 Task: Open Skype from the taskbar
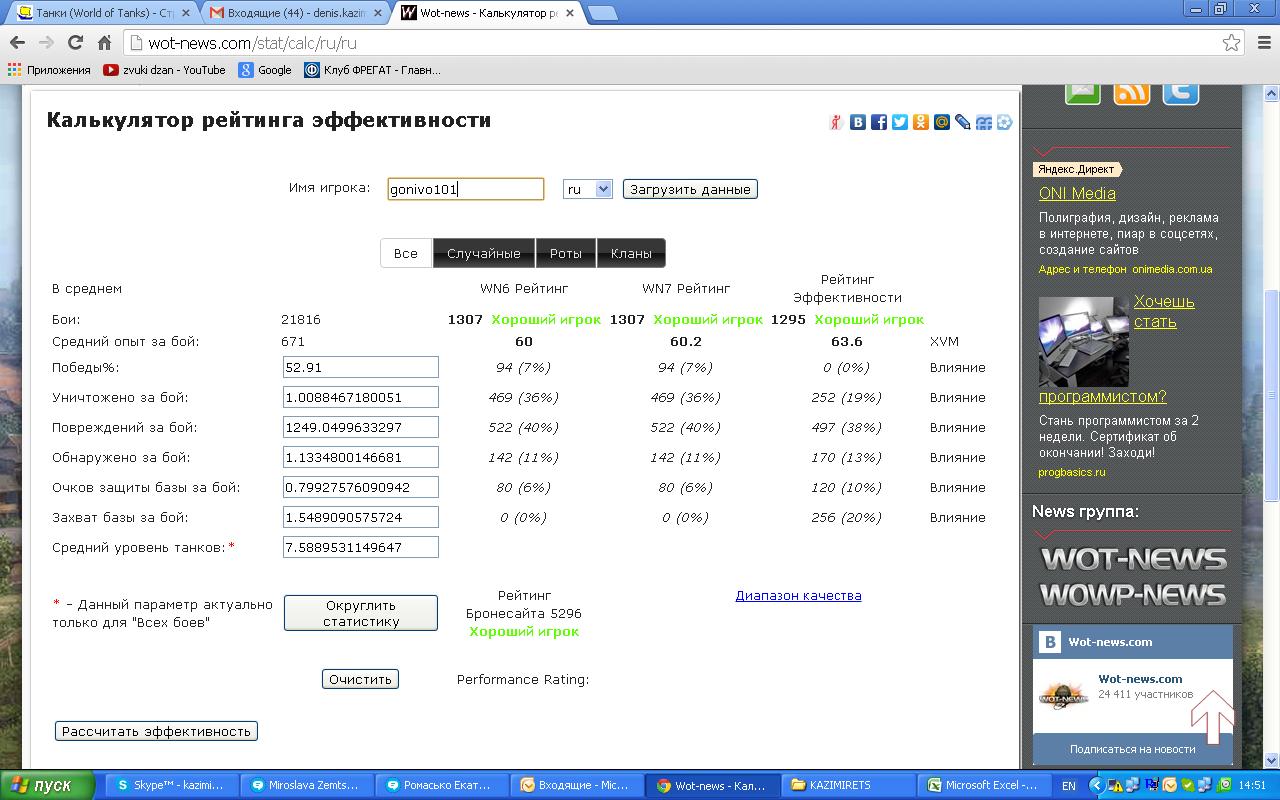[x=172, y=786]
